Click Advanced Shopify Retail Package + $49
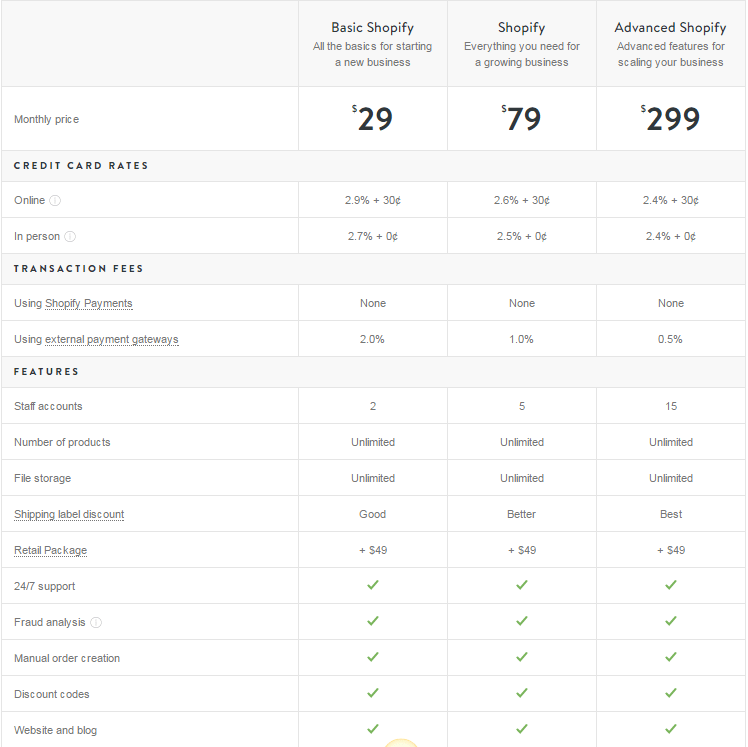The image size is (748, 747). [671, 550]
